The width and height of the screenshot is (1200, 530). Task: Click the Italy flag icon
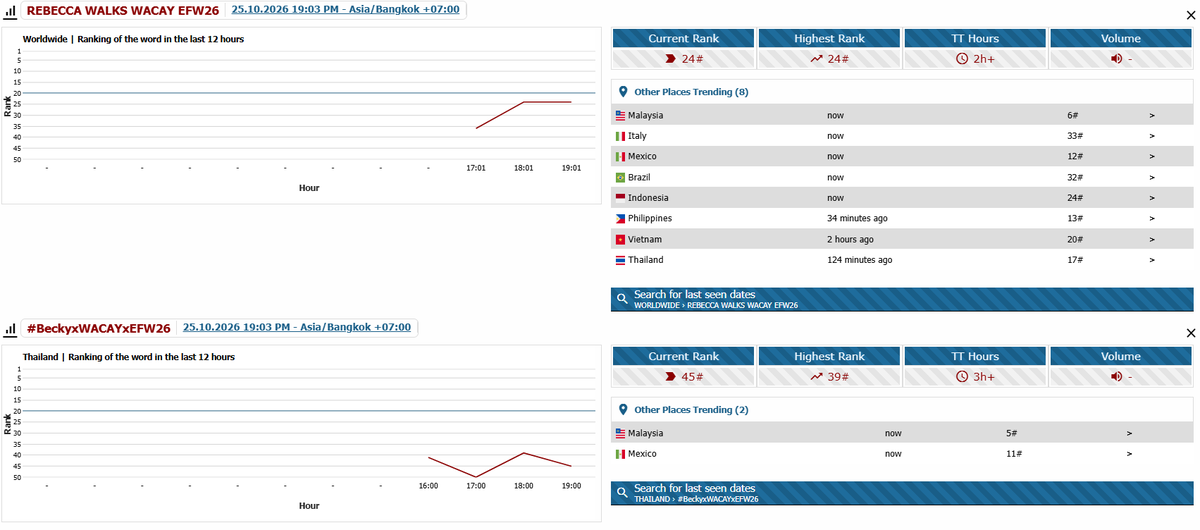point(620,136)
